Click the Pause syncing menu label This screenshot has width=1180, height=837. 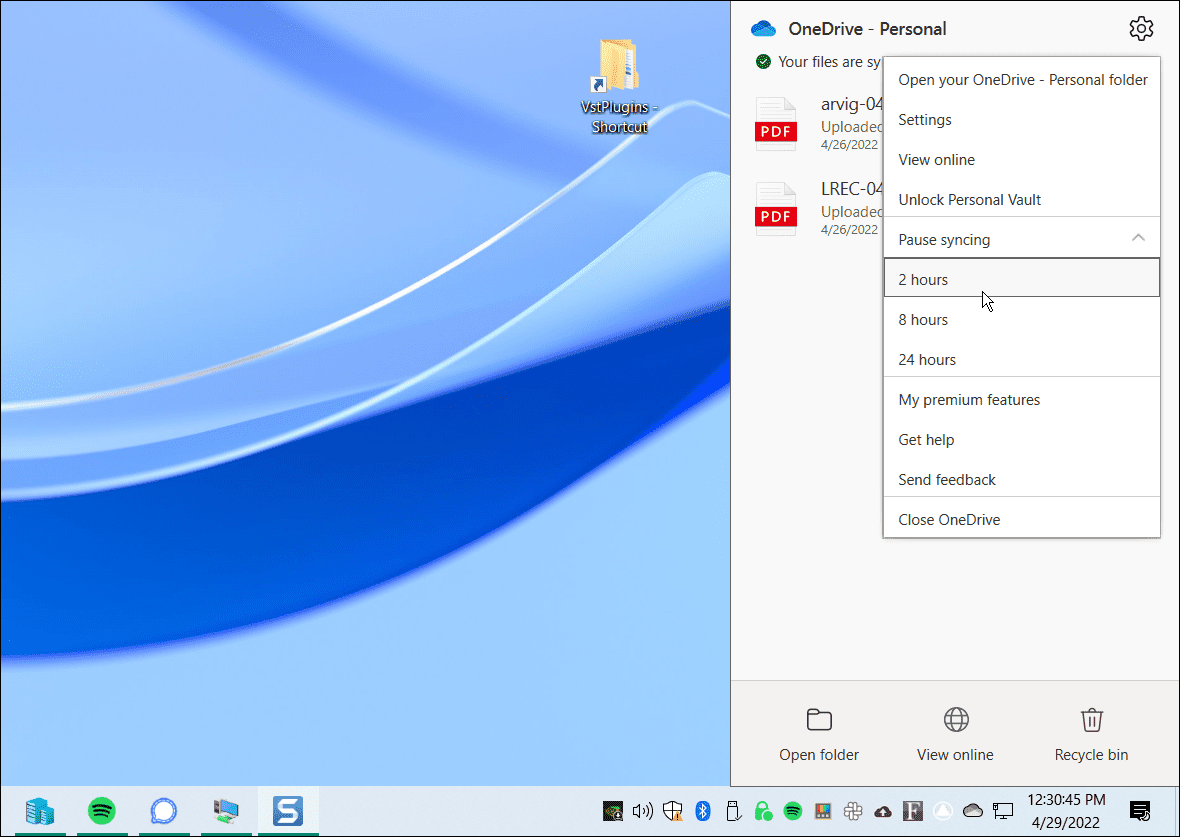(x=944, y=239)
